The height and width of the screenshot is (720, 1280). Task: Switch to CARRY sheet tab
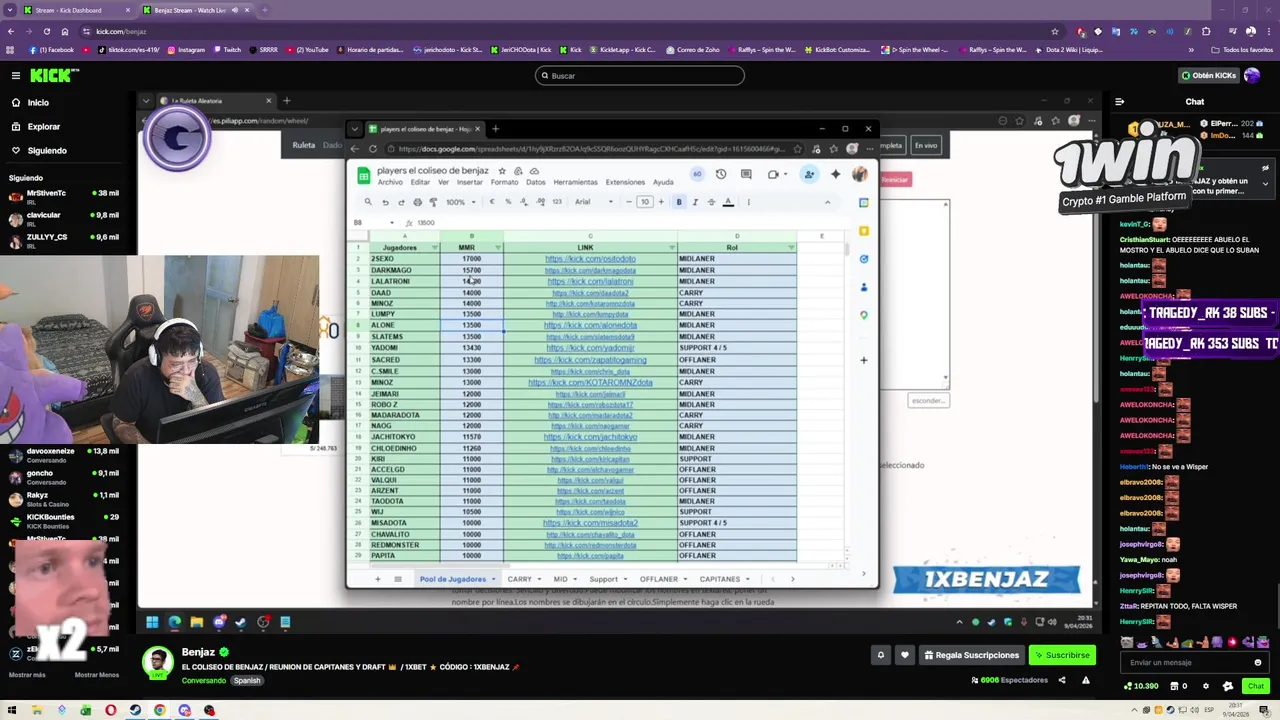[x=520, y=579]
